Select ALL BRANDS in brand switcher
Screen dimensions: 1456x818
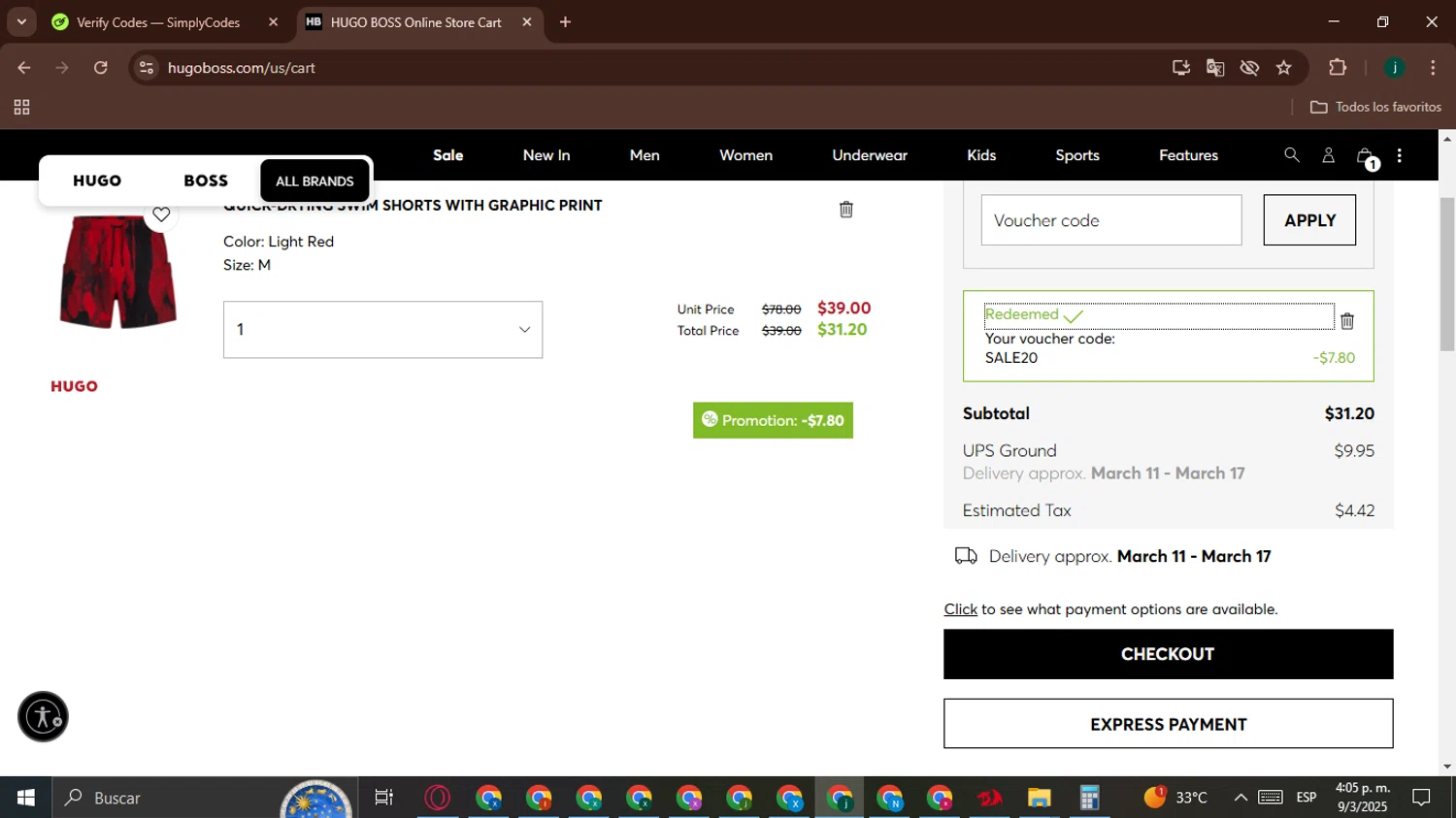tap(314, 181)
